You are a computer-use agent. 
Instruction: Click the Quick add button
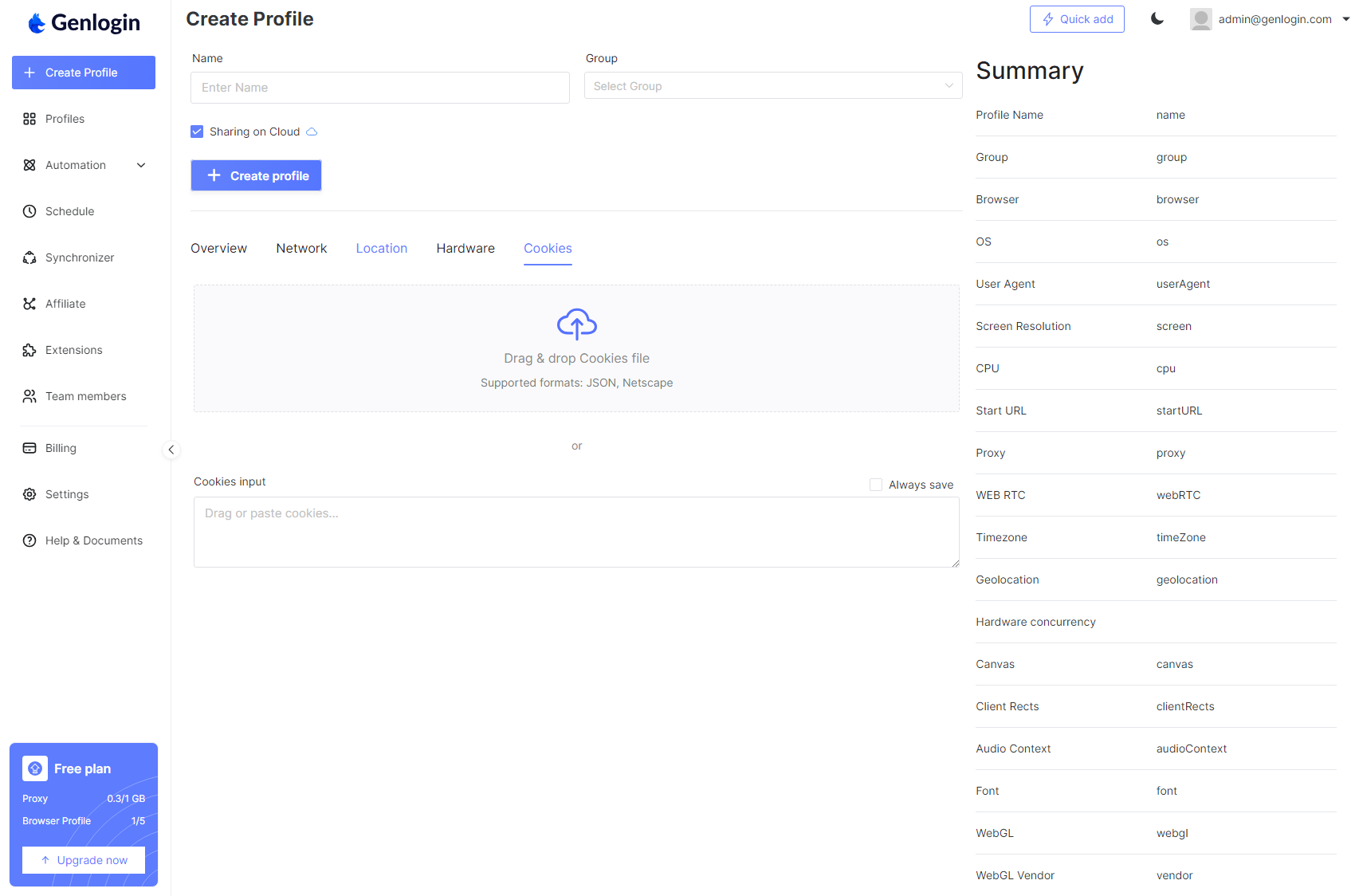pos(1076,19)
